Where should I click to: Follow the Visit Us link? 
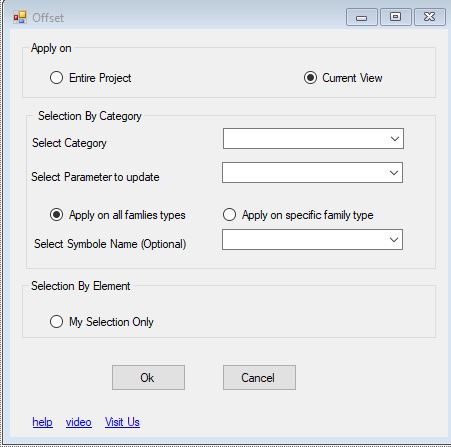(x=122, y=422)
